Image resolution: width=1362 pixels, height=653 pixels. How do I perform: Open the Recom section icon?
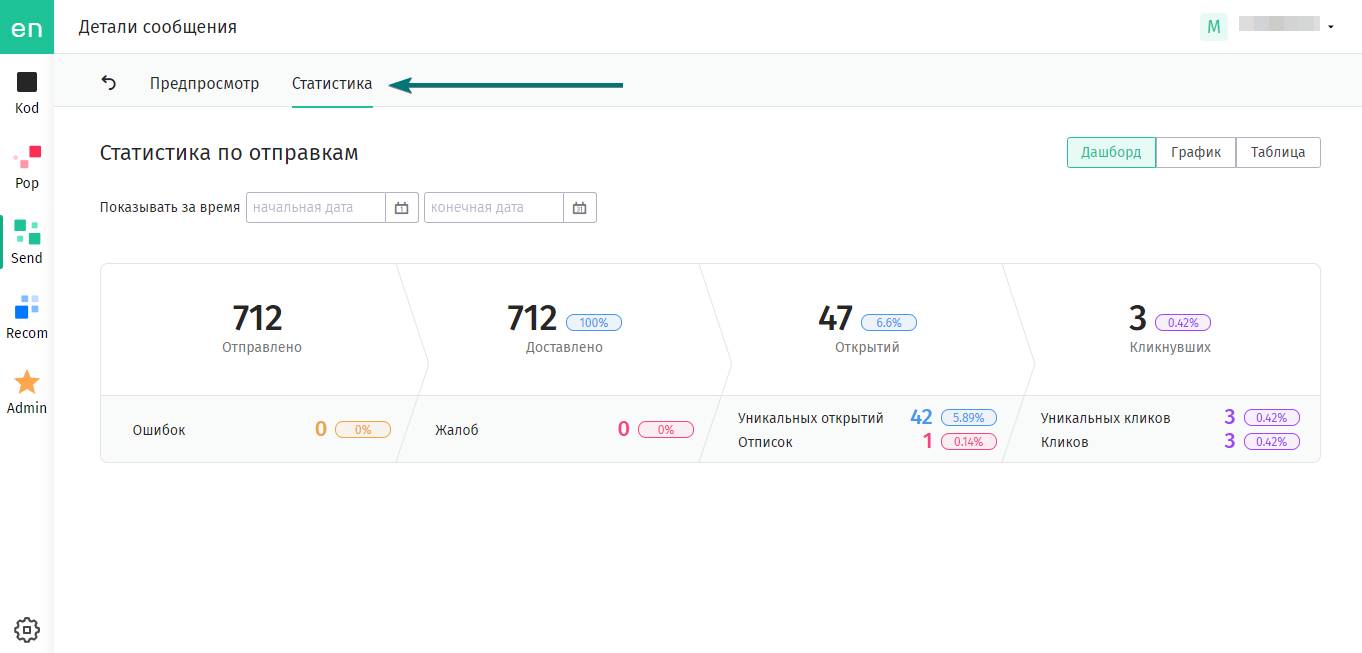27,307
